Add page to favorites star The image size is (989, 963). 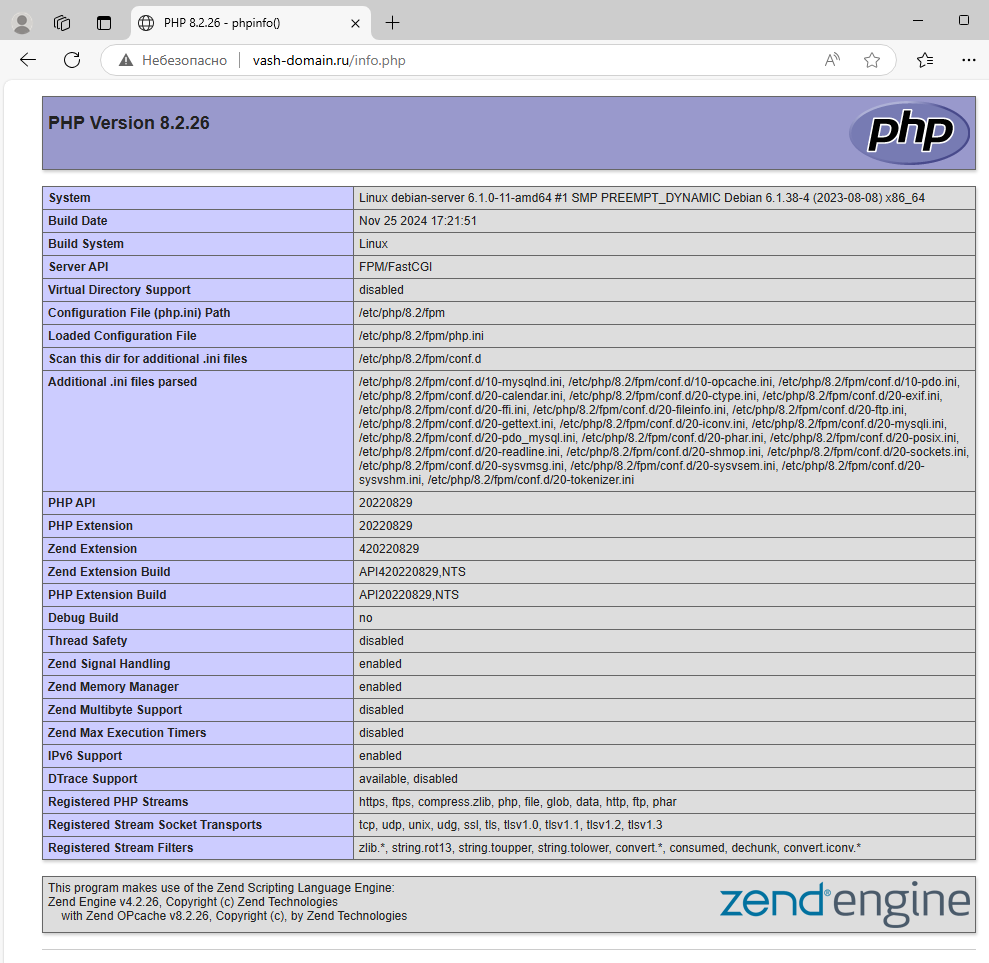click(872, 60)
